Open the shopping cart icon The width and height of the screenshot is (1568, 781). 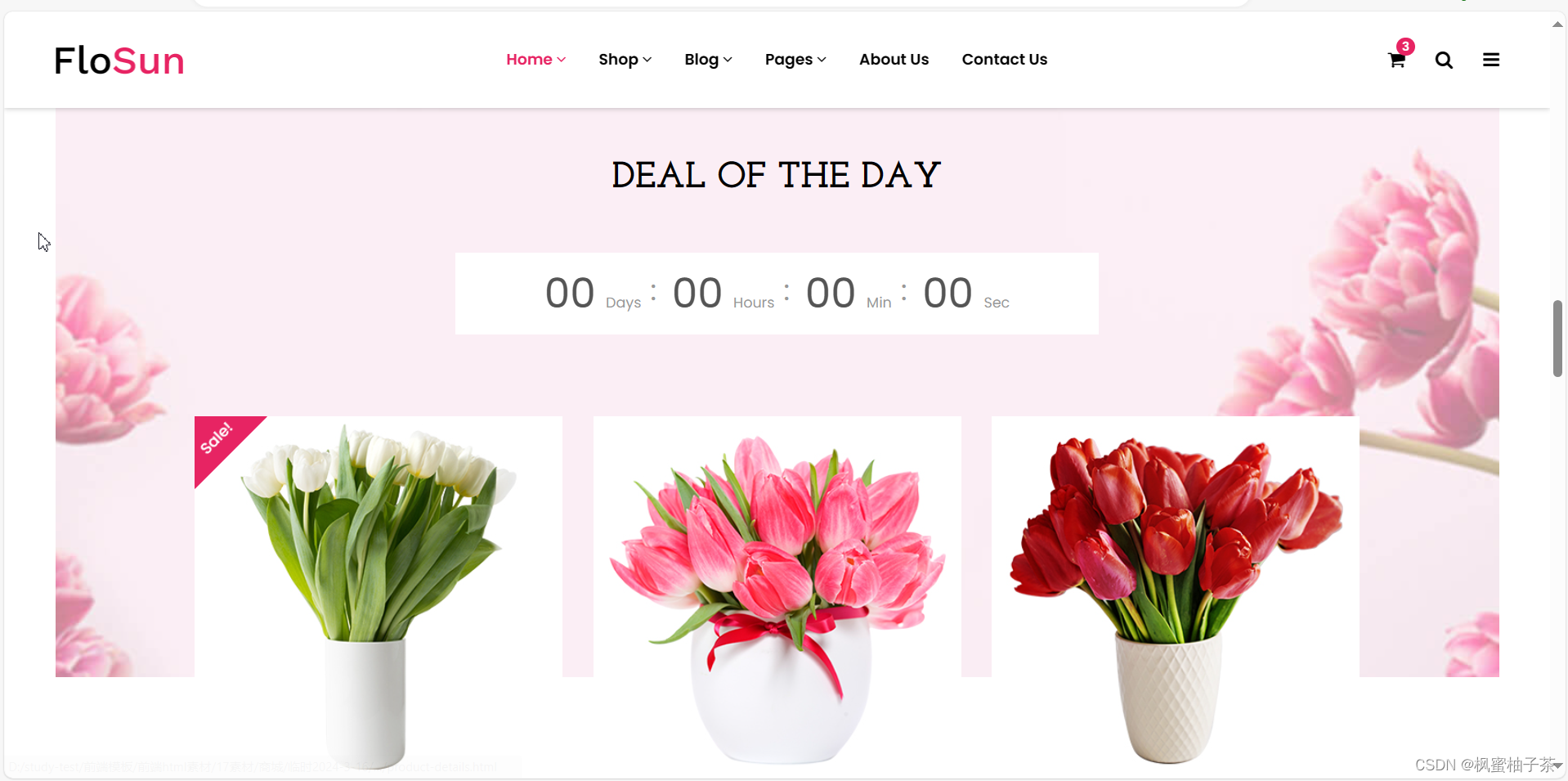(1396, 61)
